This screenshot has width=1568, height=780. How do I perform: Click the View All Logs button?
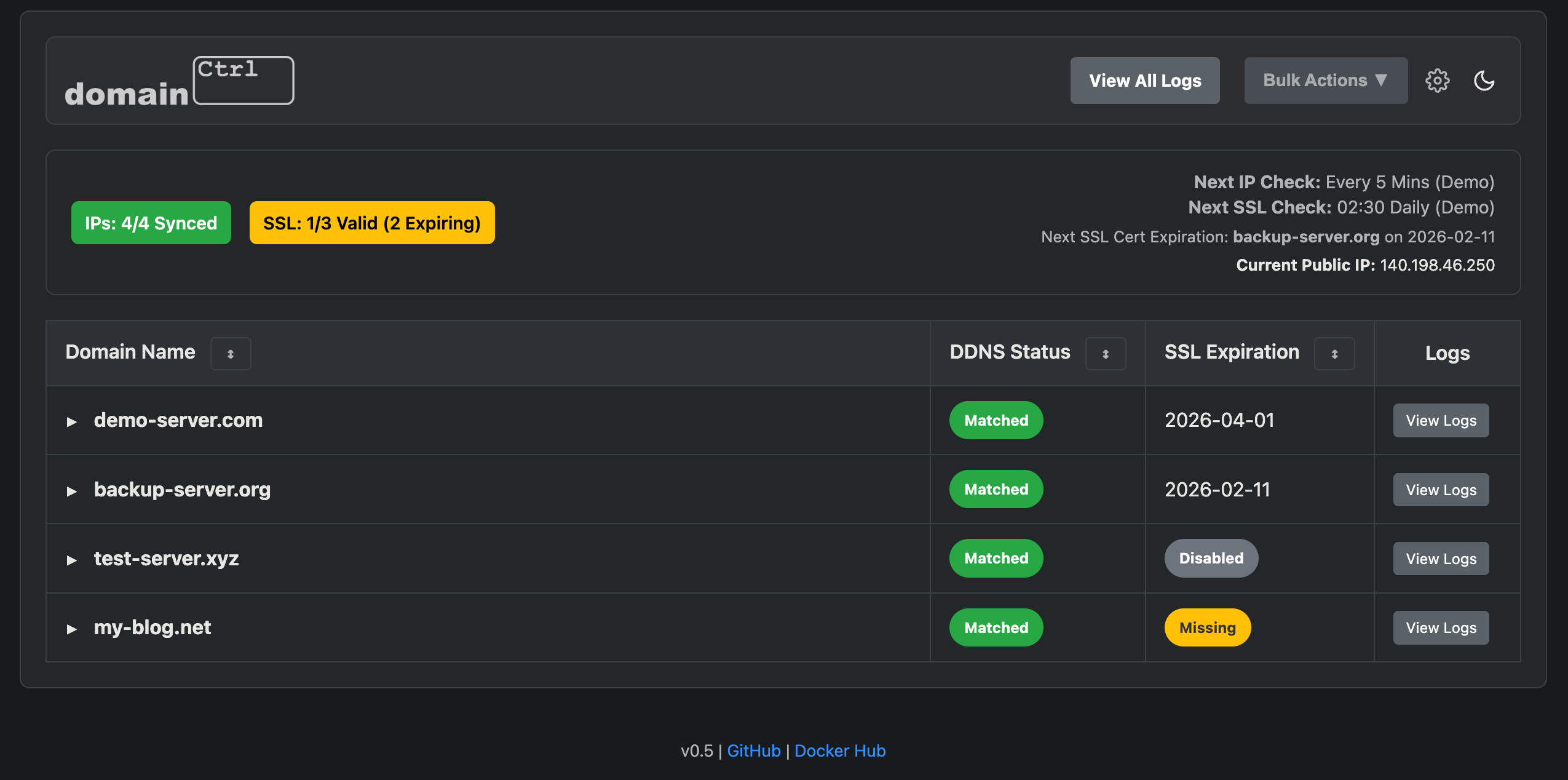(1144, 81)
